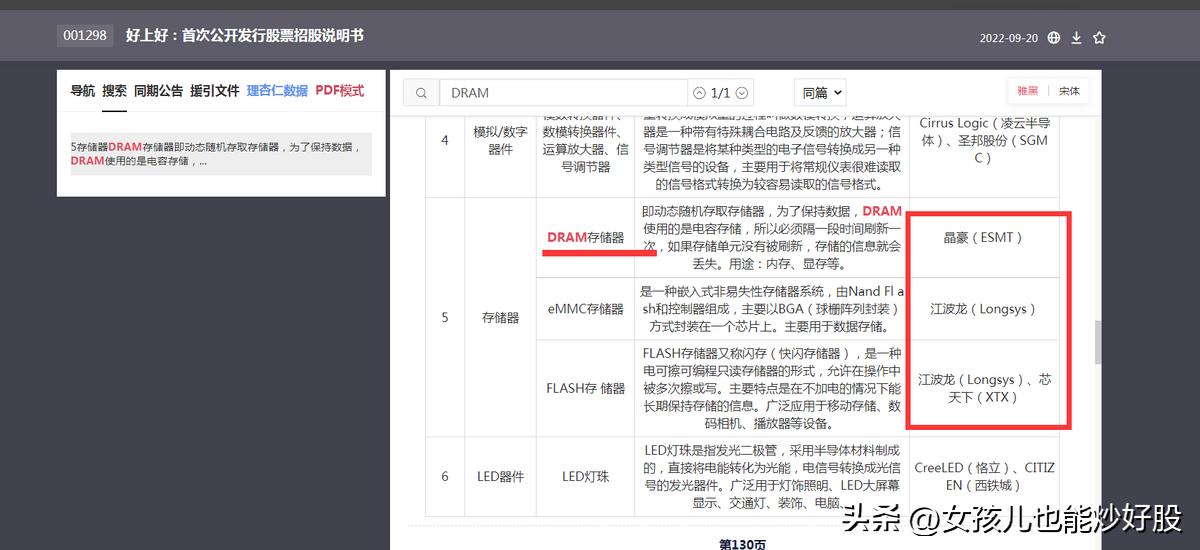Go to next search match arrow
The width and height of the screenshot is (1200, 550).
click(742, 93)
